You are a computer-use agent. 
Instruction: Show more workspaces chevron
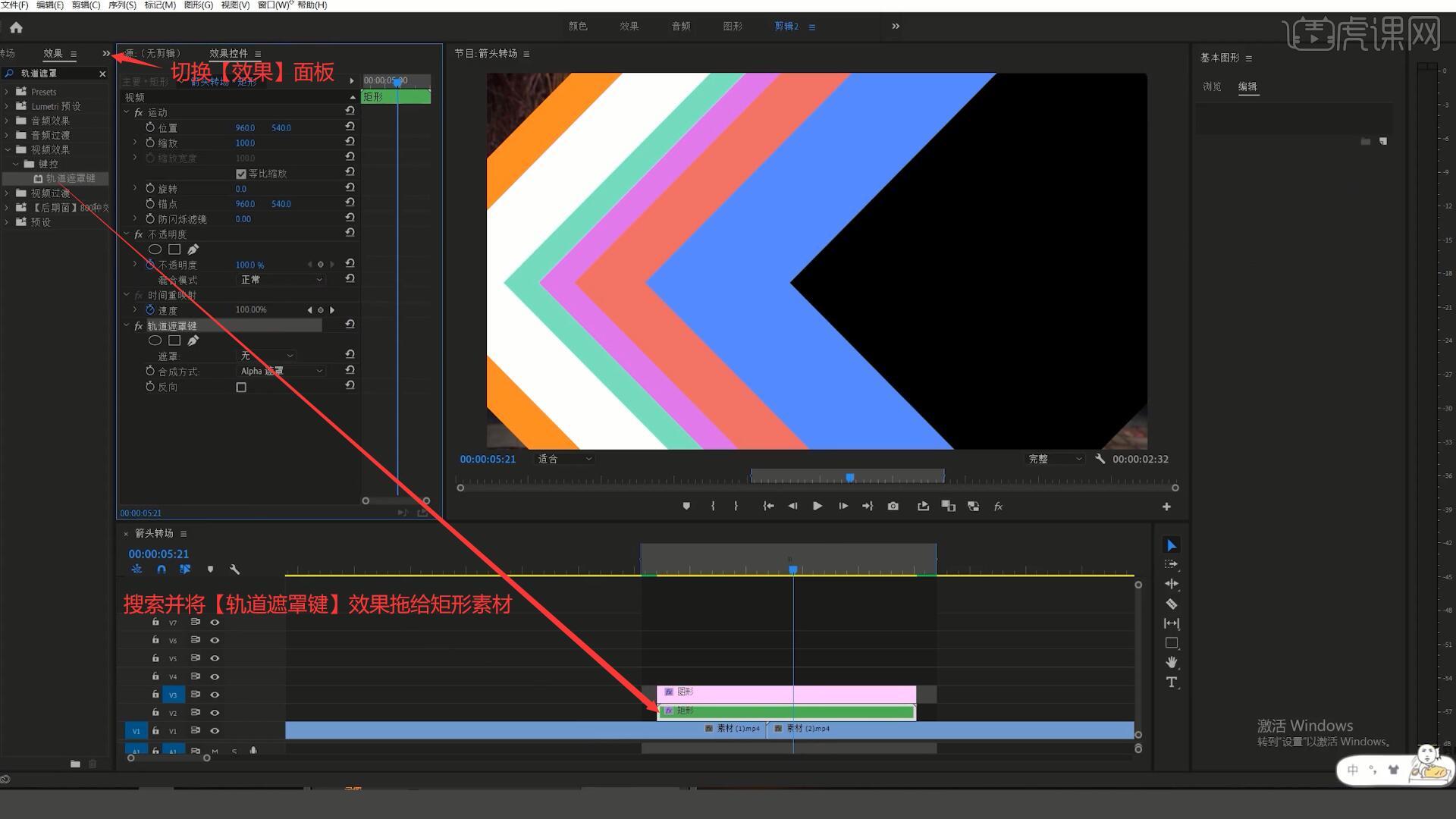coord(896,27)
